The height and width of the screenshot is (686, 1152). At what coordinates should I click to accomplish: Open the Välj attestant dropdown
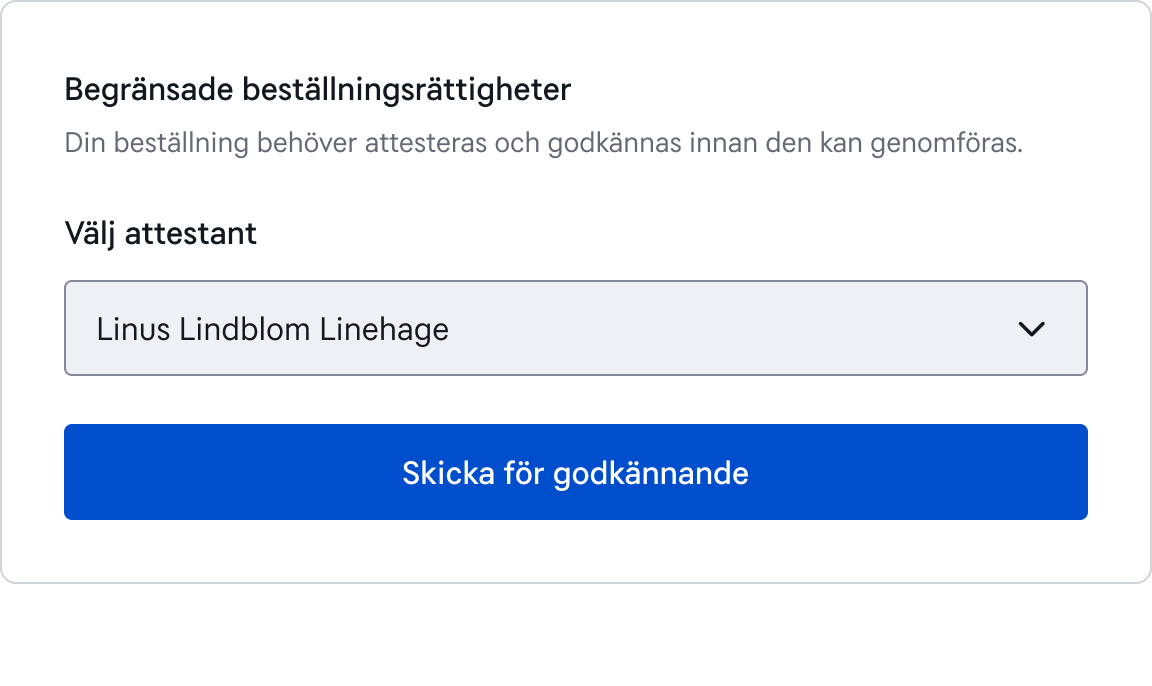(576, 328)
